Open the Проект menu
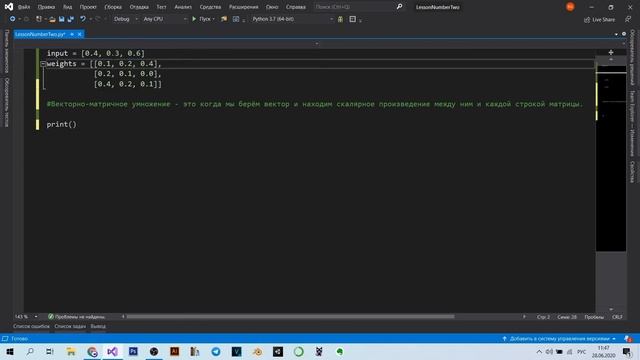 88,7
